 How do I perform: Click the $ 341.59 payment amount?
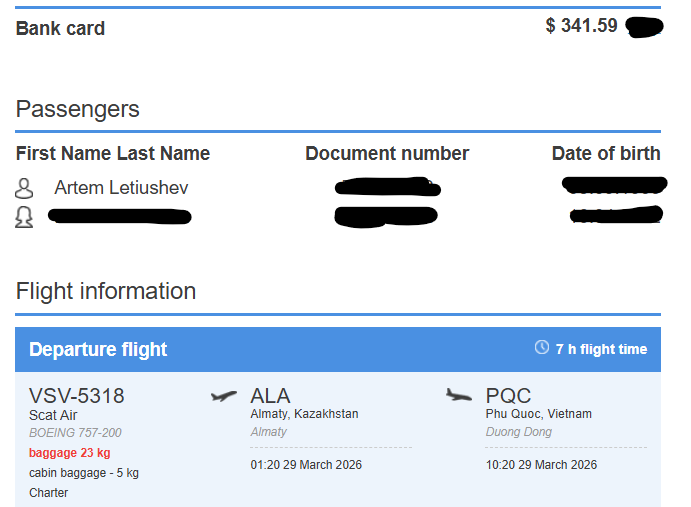point(581,26)
